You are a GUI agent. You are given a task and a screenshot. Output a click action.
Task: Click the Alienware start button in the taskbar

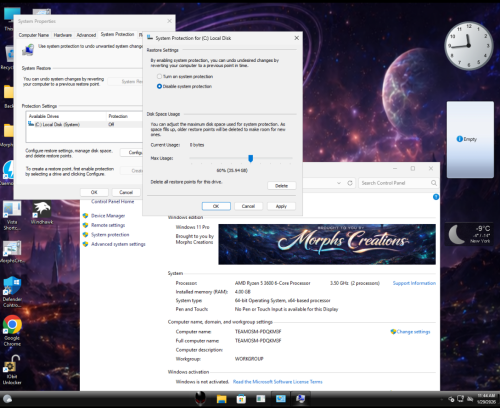coord(200,398)
